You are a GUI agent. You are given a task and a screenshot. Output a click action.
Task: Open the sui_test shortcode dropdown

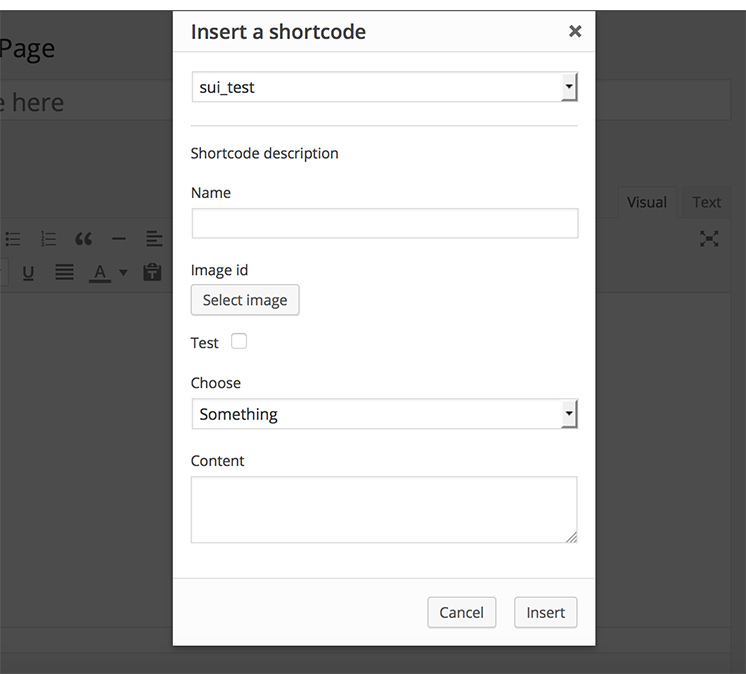(384, 87)
